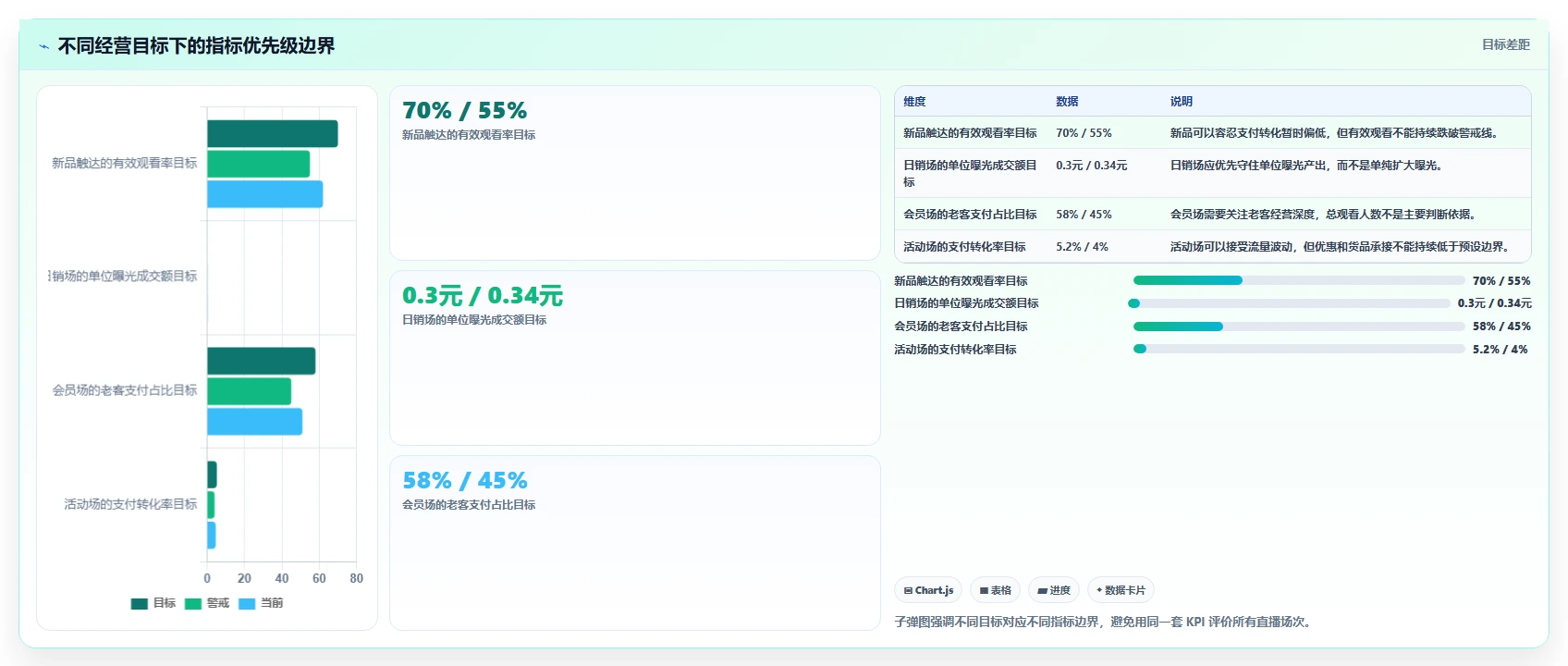Open the 0.3元 / 0.34元 data card
The image size is (1568, 666).
[634, 358]
